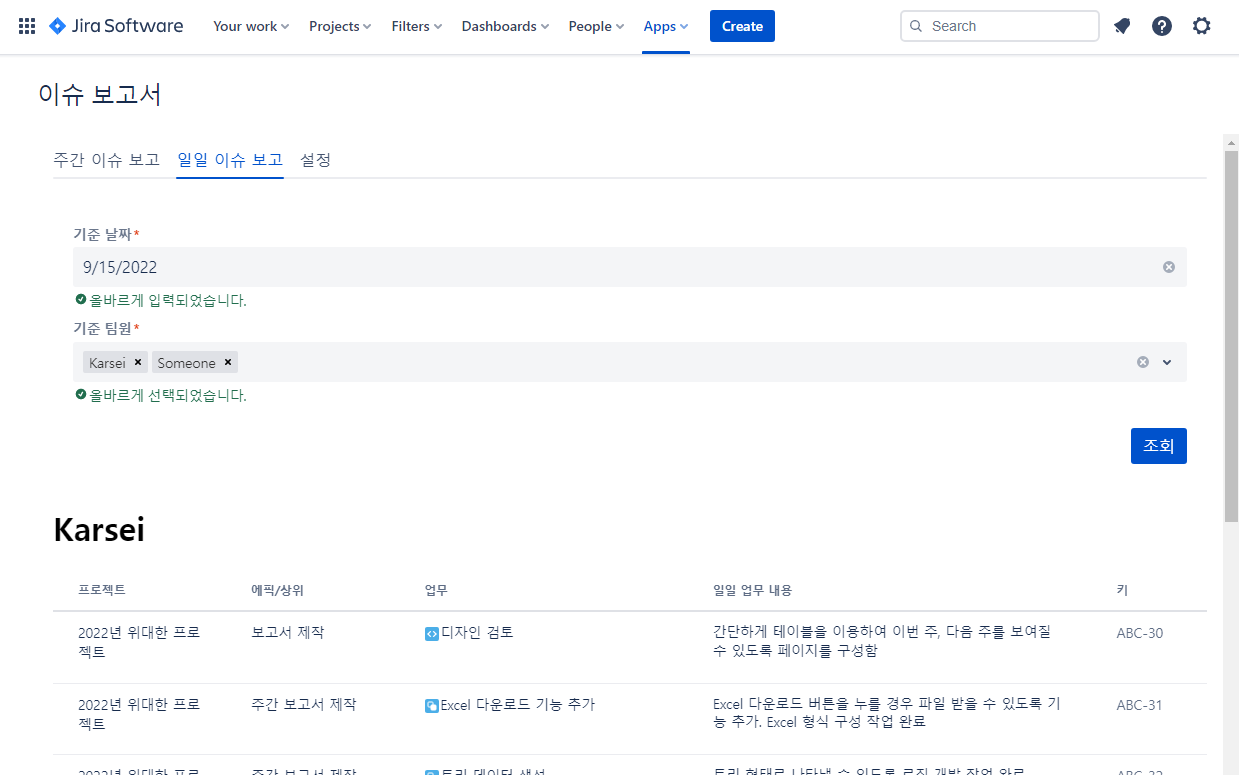Image resolution: width=1239 pixels, height=775 pixels.
Task: Open the 설정 tab
Action: pyautogui.click(x=316, y=160)
